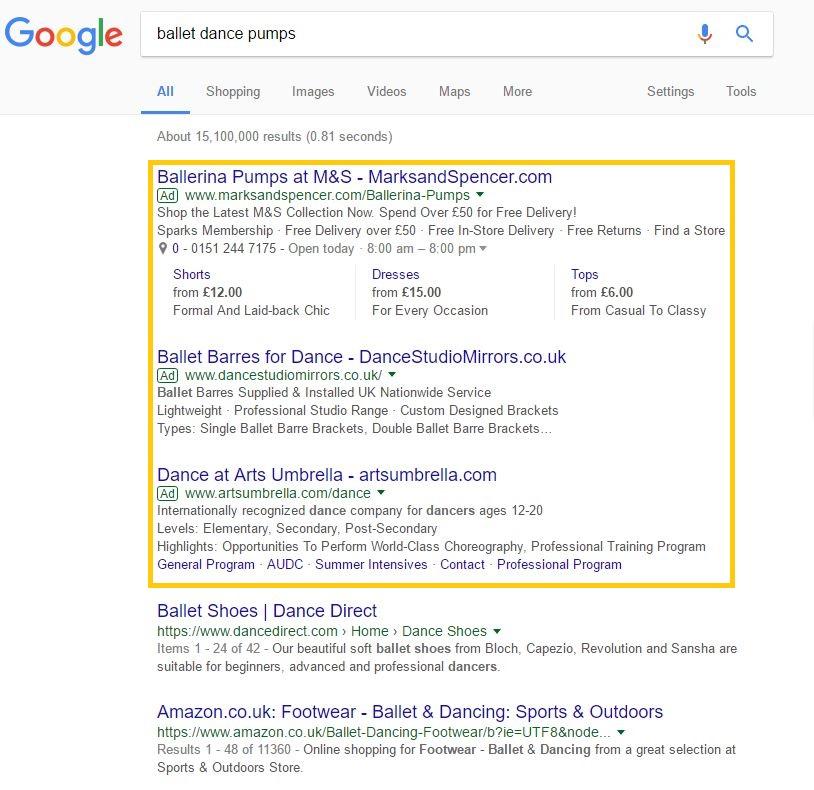Click 'from £6.00' price under Tops
Image resolution: width=814 pixels, height=790 pixels.
click(602, 292)
